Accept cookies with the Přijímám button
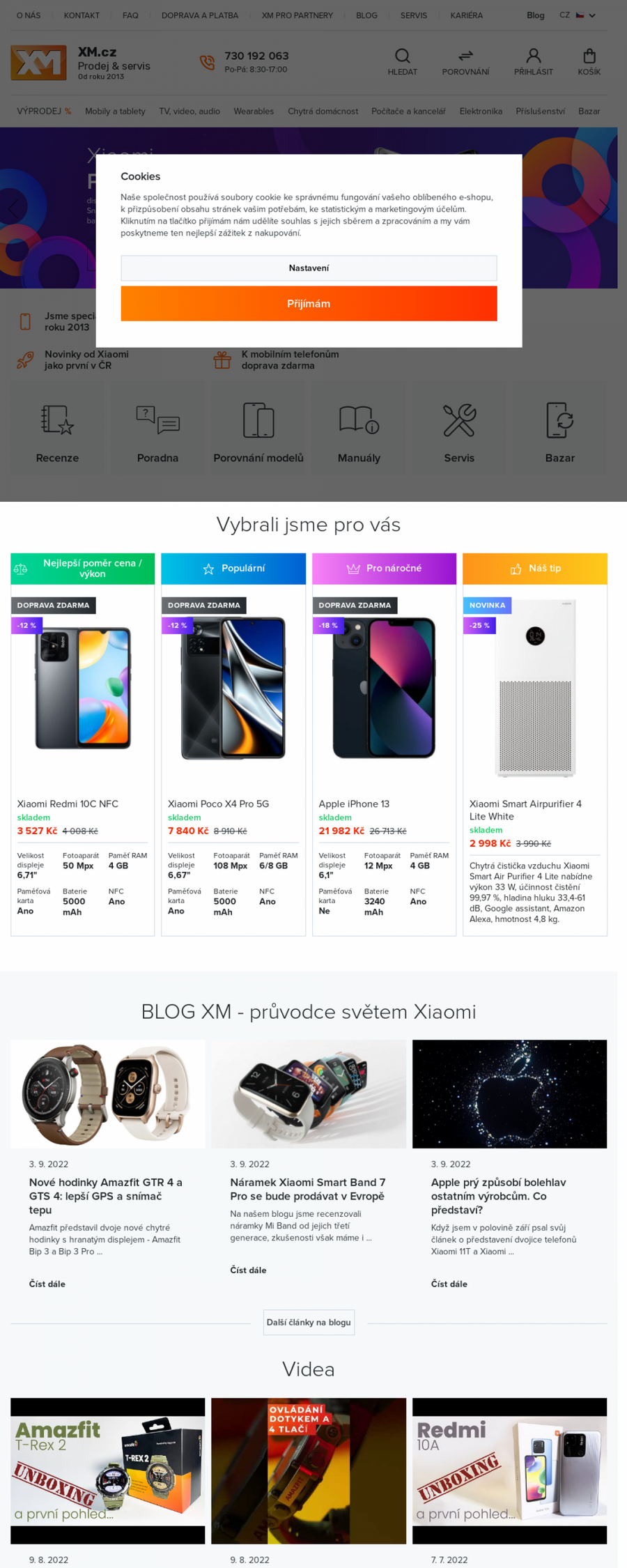The width and height of the screenshot is (627, 1568). coord(309,304)
